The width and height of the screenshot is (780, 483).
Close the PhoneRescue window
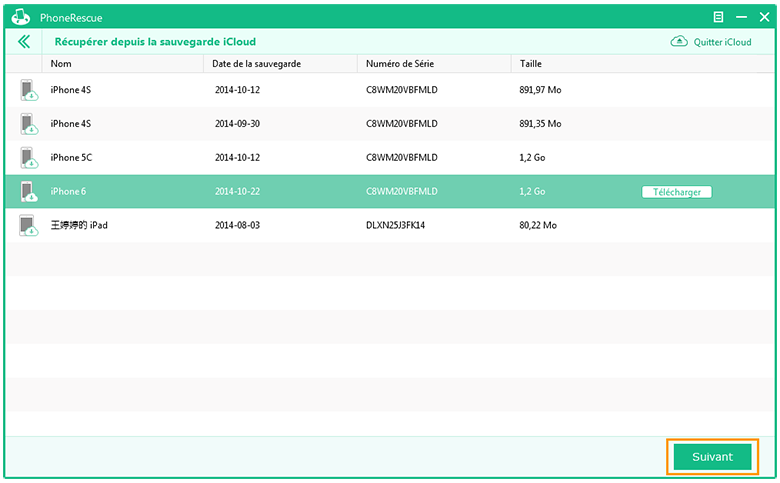[765, 17]
